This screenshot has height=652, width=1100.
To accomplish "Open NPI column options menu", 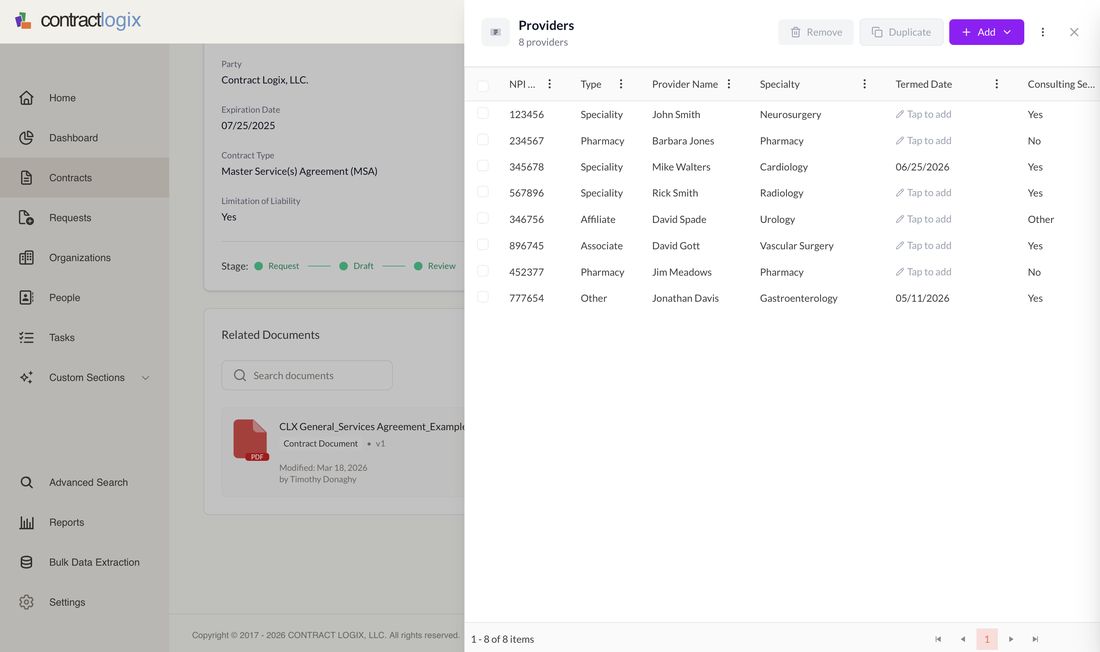I will coord(549,84).
